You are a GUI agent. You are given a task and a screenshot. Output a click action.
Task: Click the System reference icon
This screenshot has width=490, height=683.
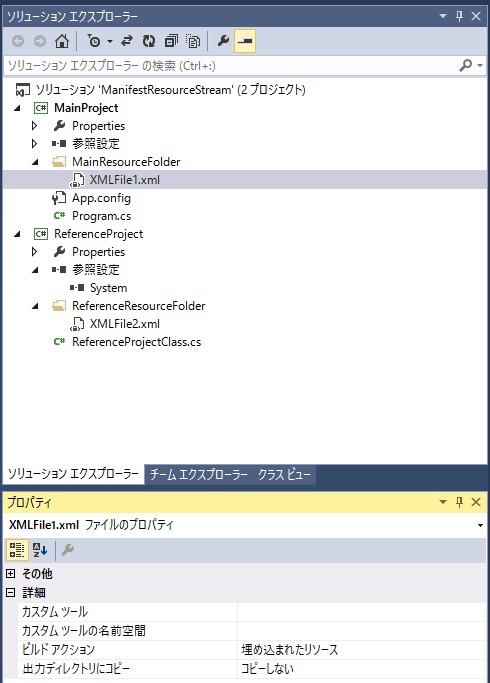pyautogui.click(x=77, y=287)
